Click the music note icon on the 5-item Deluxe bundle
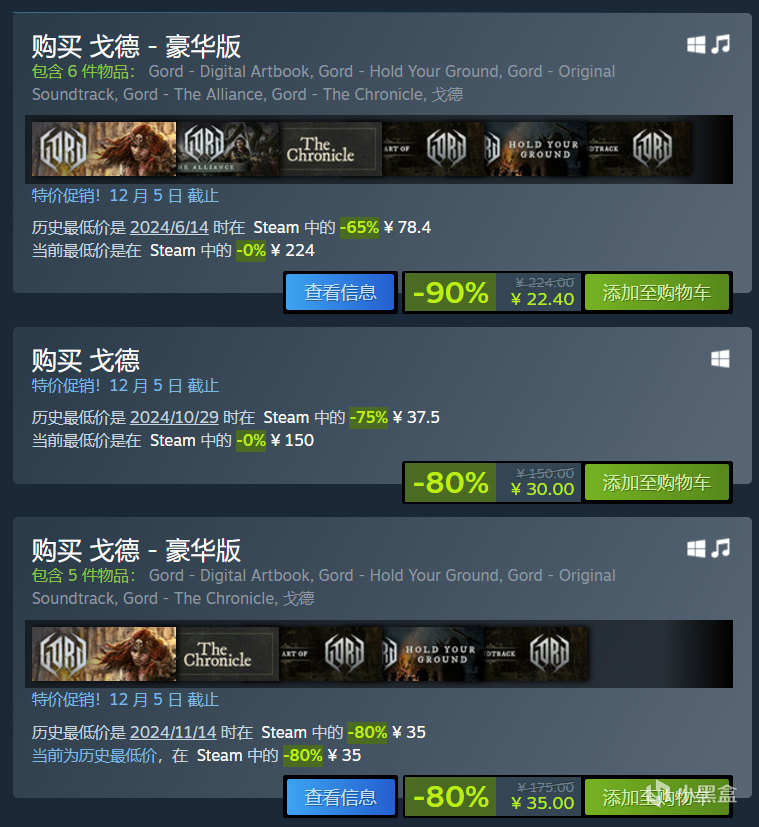Screen dimensions: 759x827 720,548
